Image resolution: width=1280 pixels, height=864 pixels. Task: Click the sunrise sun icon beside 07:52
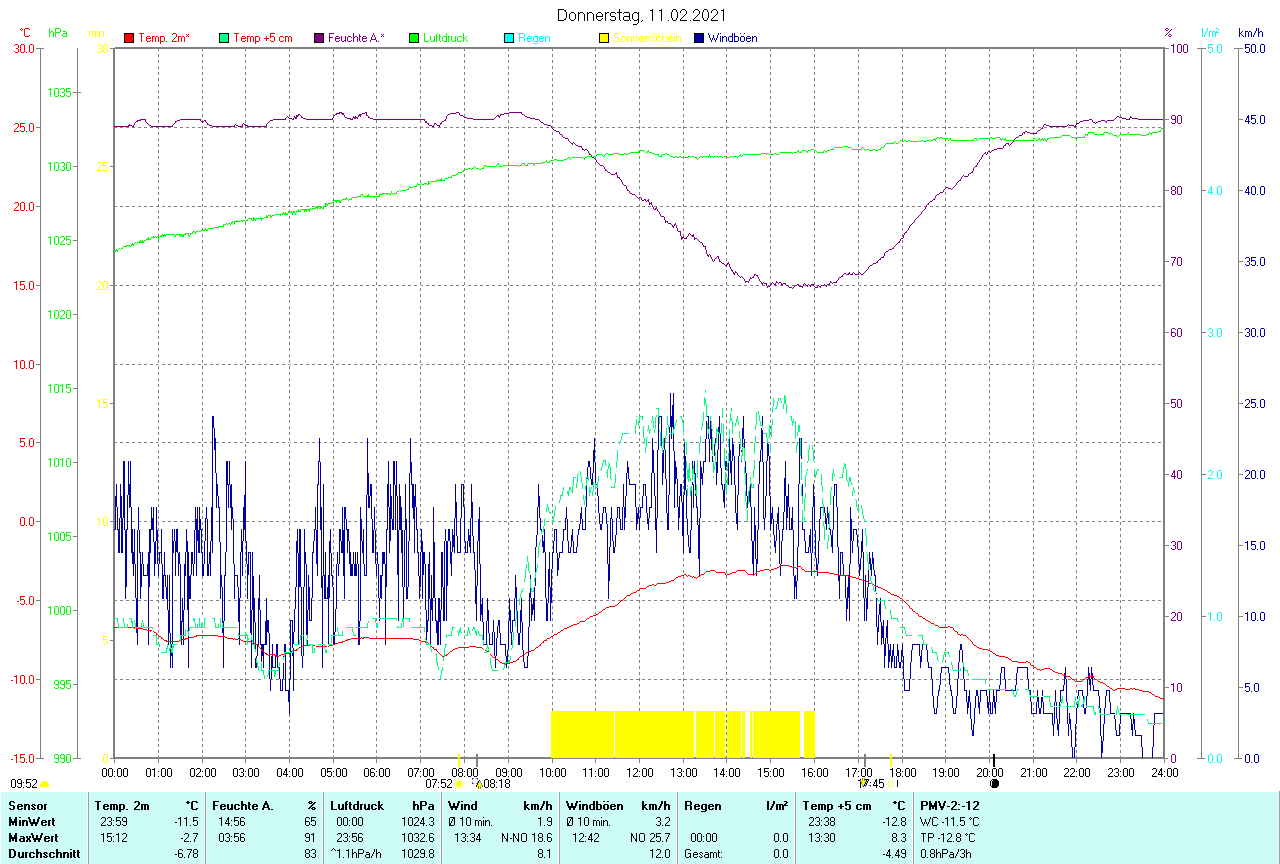click(458, 784)
